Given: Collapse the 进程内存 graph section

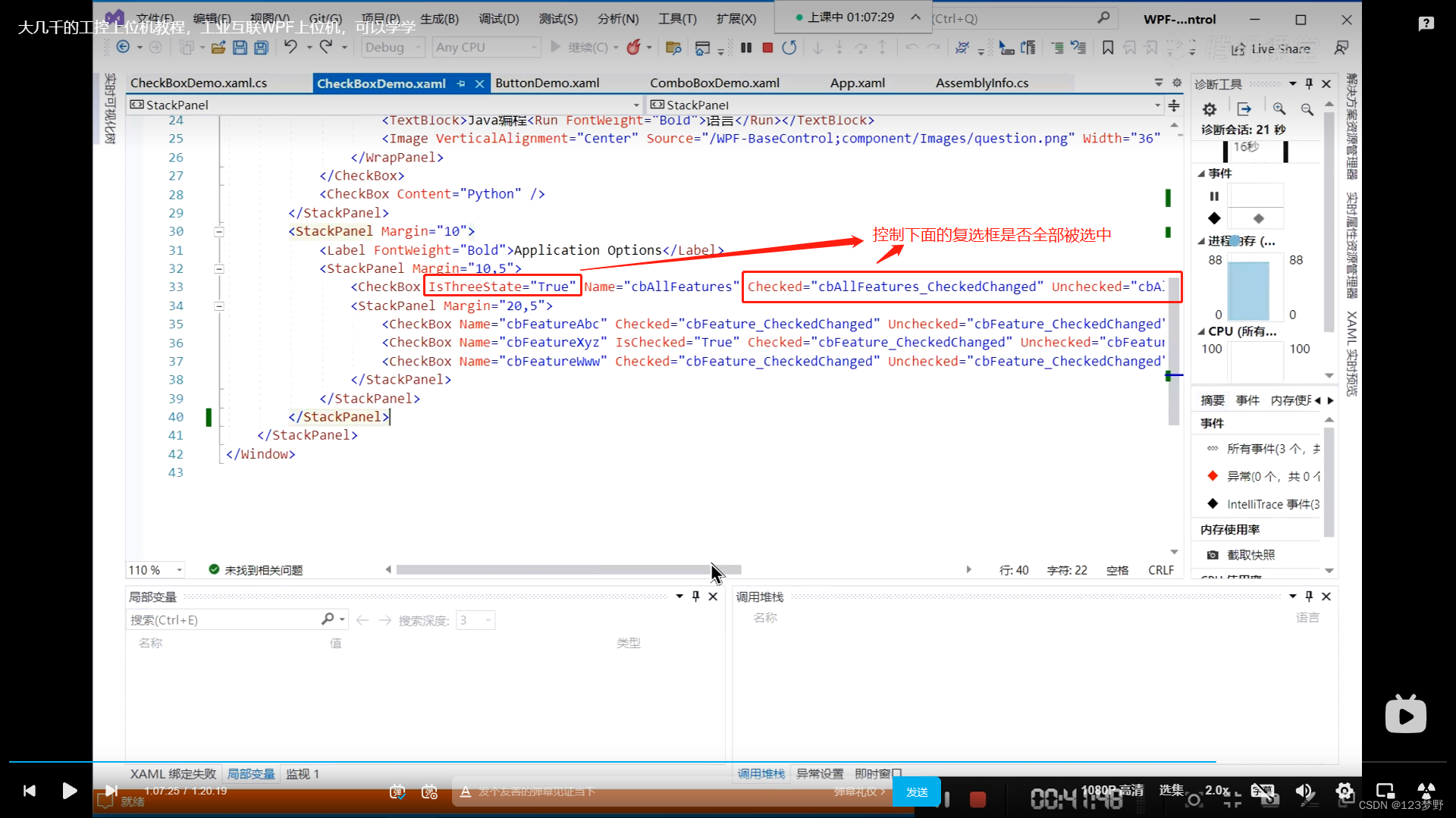Looking at the screenshot, I should [1201, 241].
